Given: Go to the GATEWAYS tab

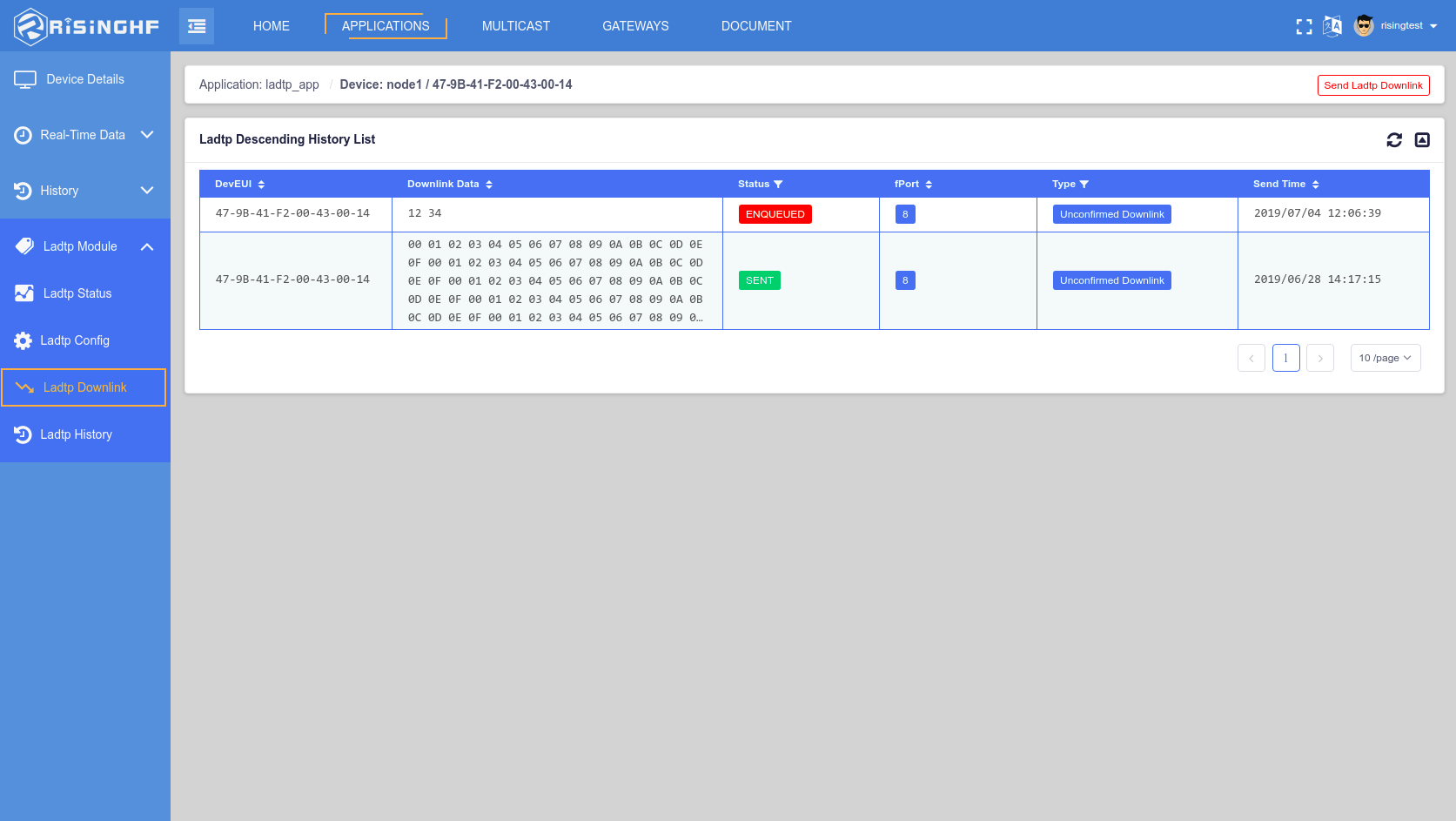Looking at the screenshot, I should [635, 26].
